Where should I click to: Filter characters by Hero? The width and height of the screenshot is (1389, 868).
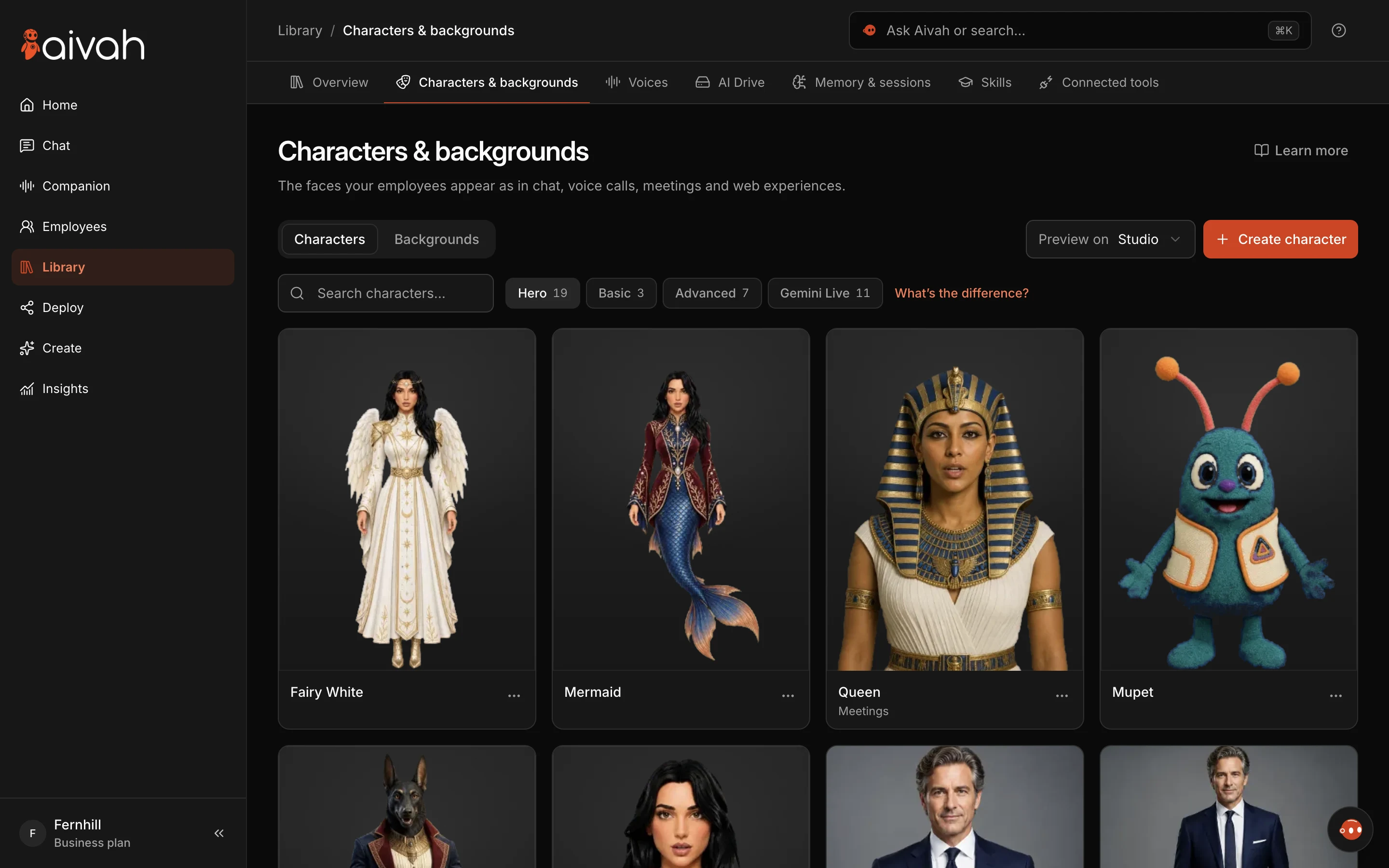pyautogui.click(x=542, y=293)
